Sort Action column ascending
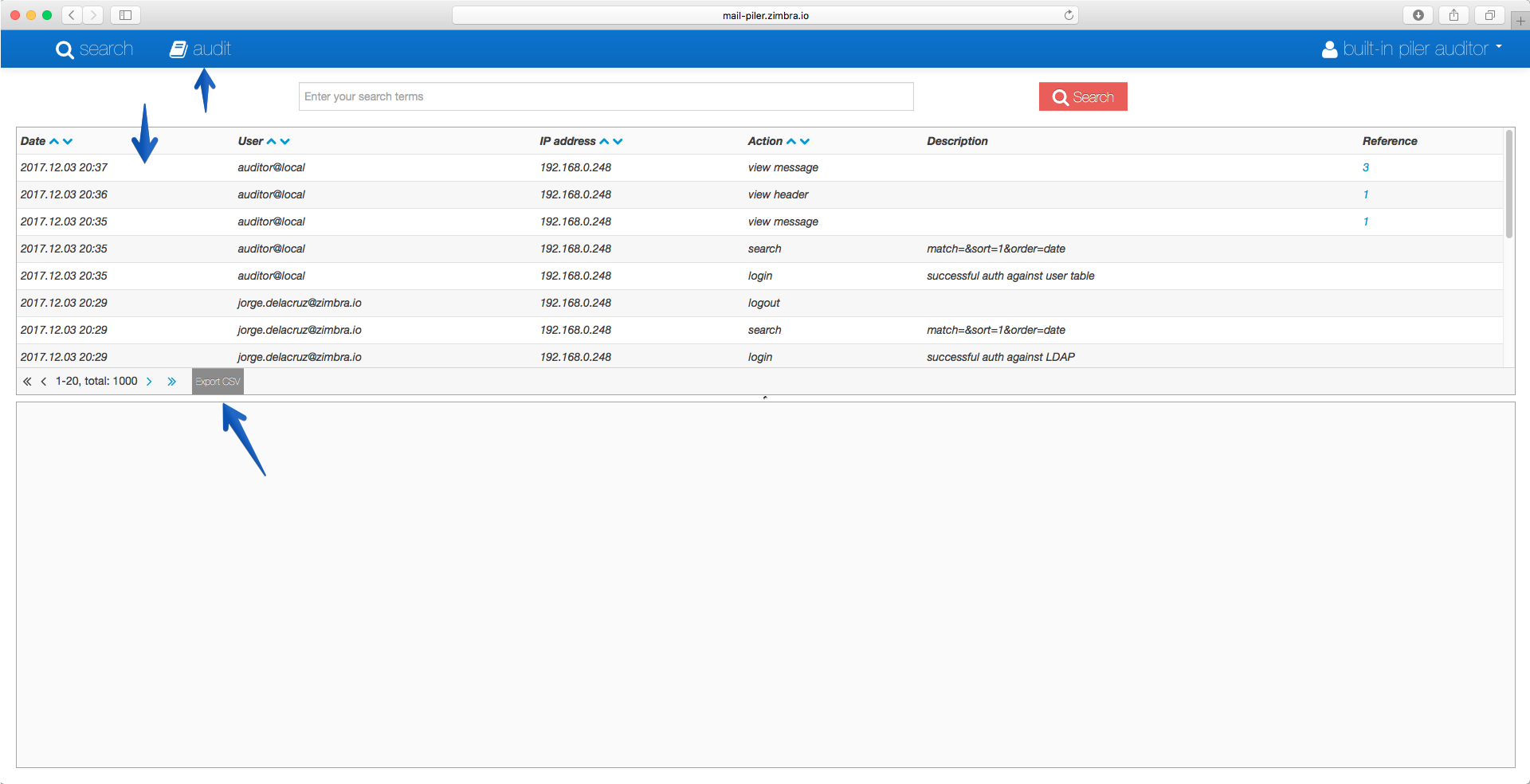This screenshot has width=1530, height=784. (791, 141)
